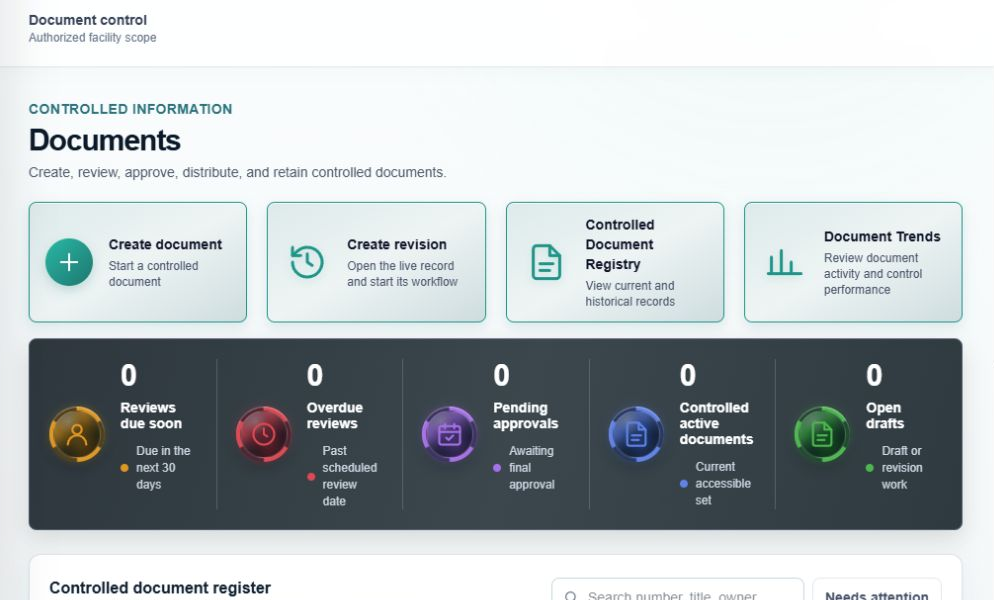Click the Controlled Document Registry file icon
Screen dimensions: 994x600
pos(546,262)
